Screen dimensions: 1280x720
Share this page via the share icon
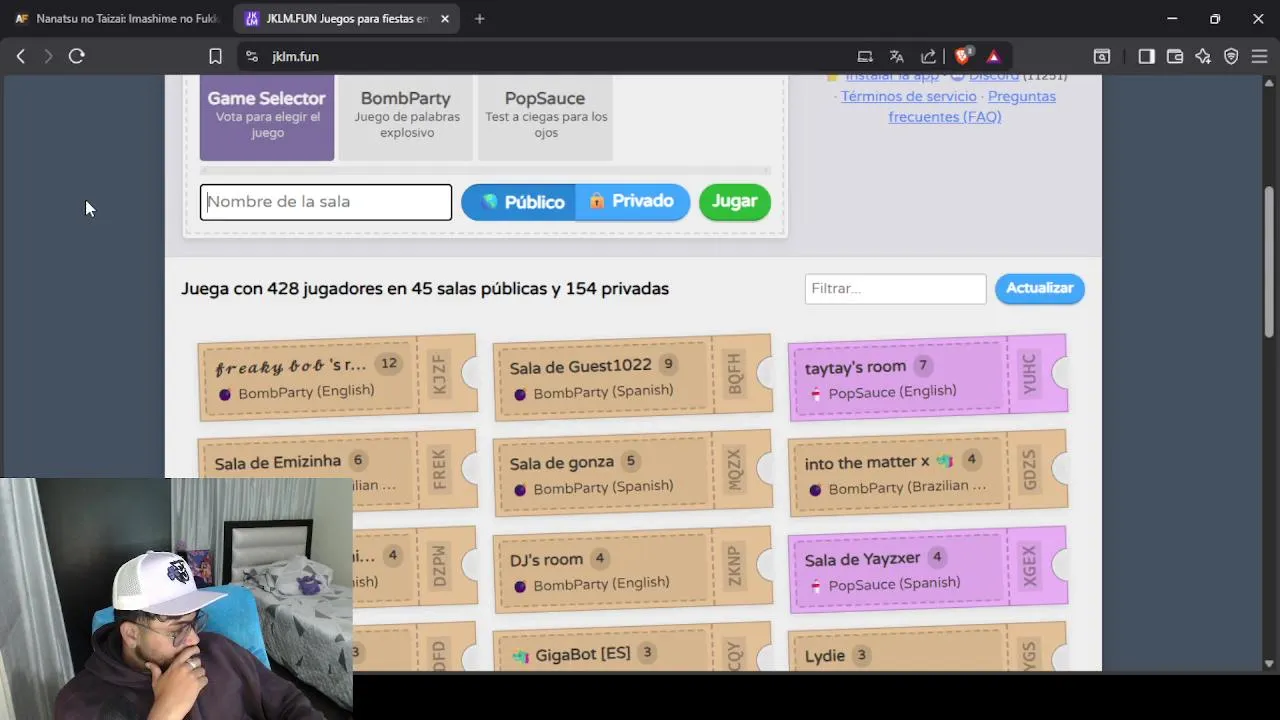tap(929, 57)
